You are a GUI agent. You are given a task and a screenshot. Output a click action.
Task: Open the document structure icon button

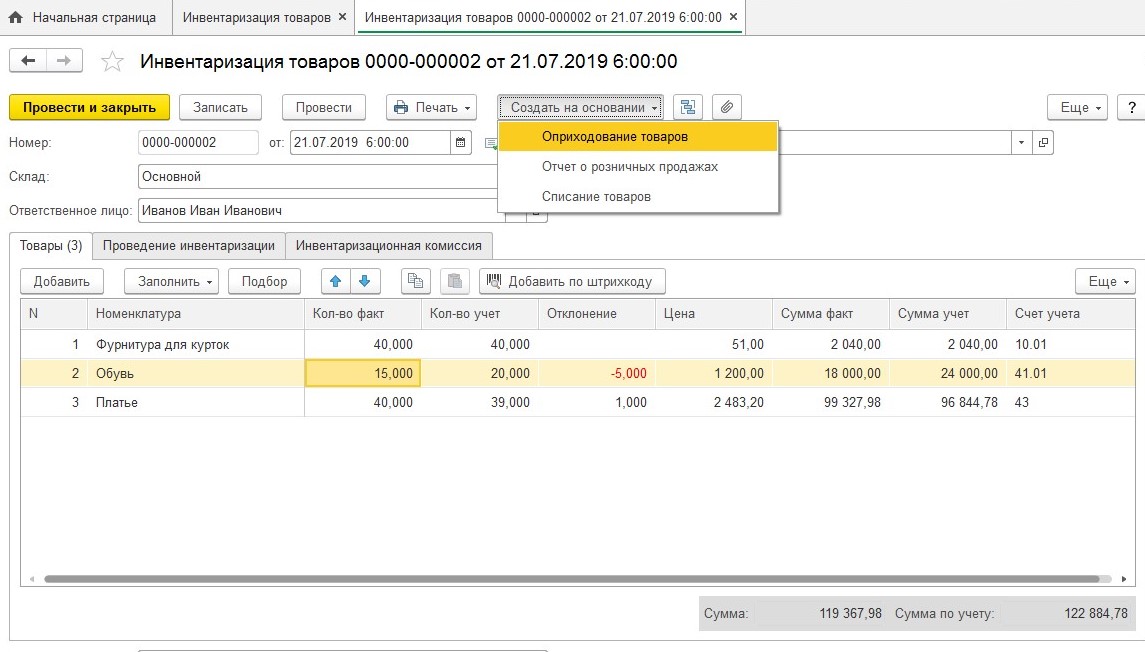click(688, 107)
